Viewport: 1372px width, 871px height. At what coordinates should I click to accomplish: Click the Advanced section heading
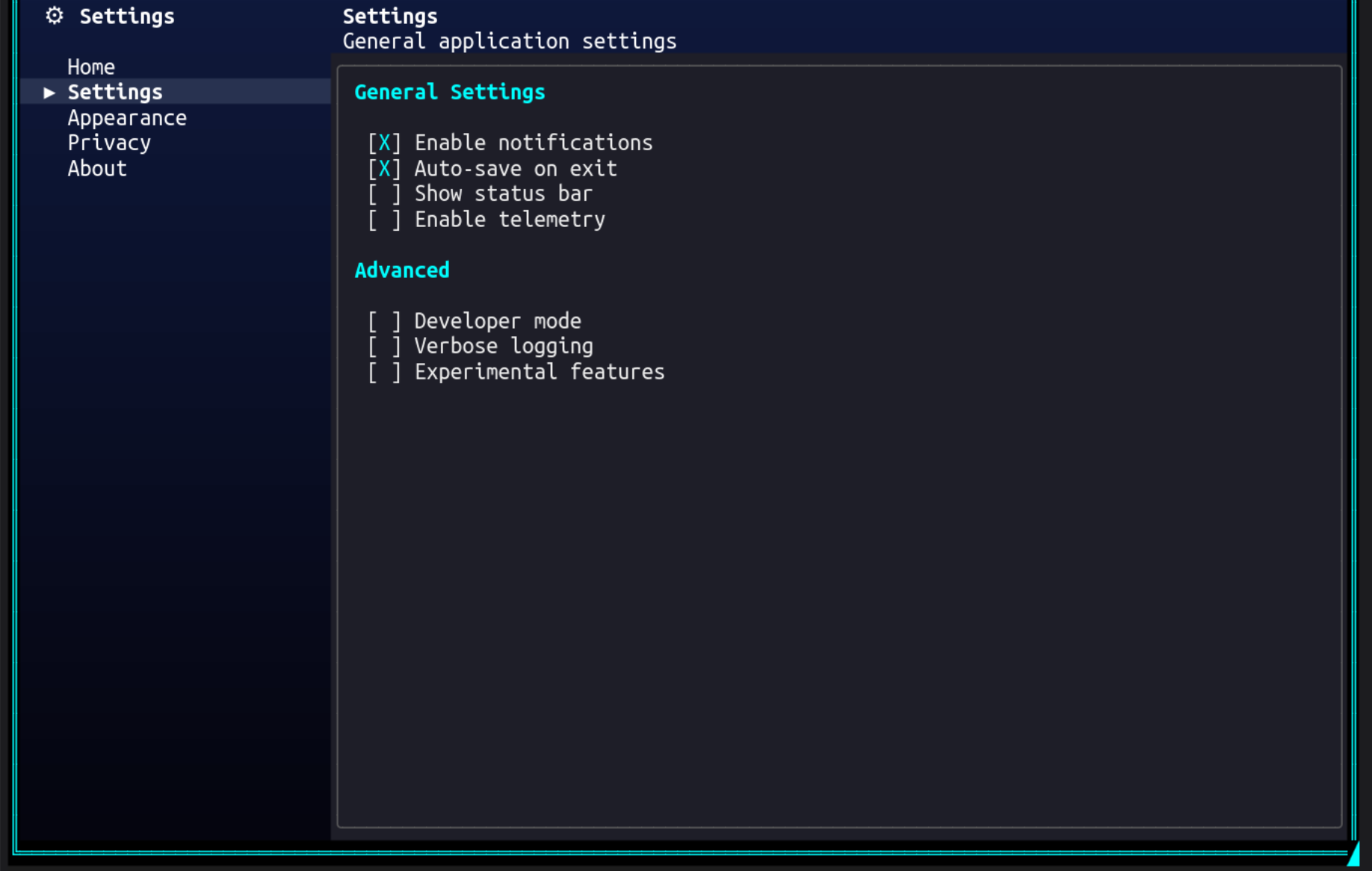(402, 270)
